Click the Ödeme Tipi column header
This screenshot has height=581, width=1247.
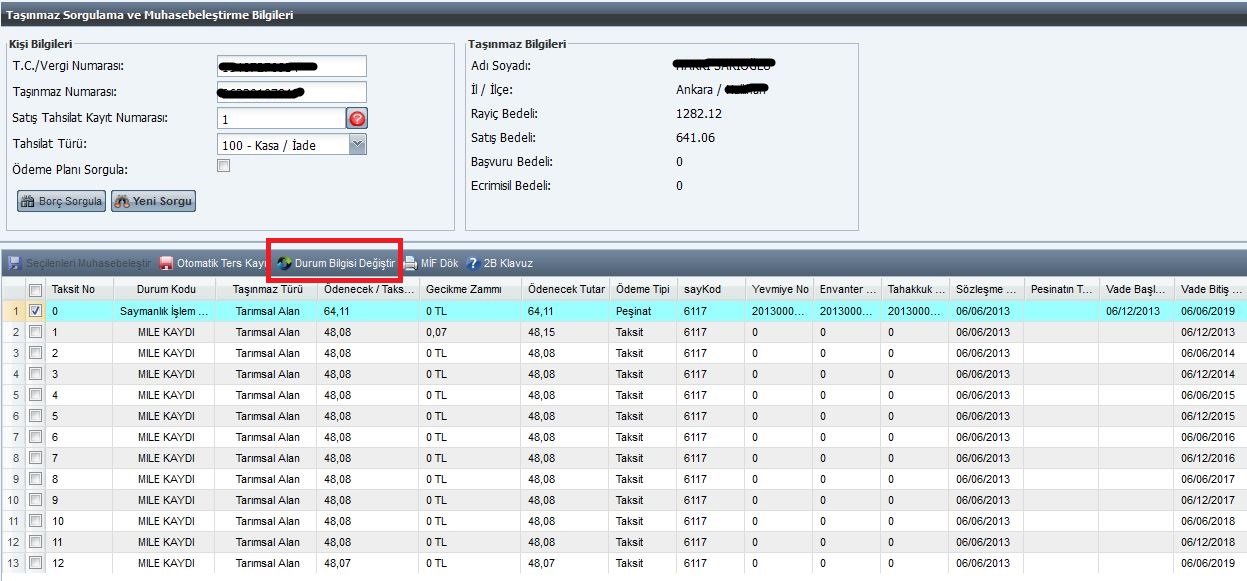pyautogui.click(x=643, y=290)
